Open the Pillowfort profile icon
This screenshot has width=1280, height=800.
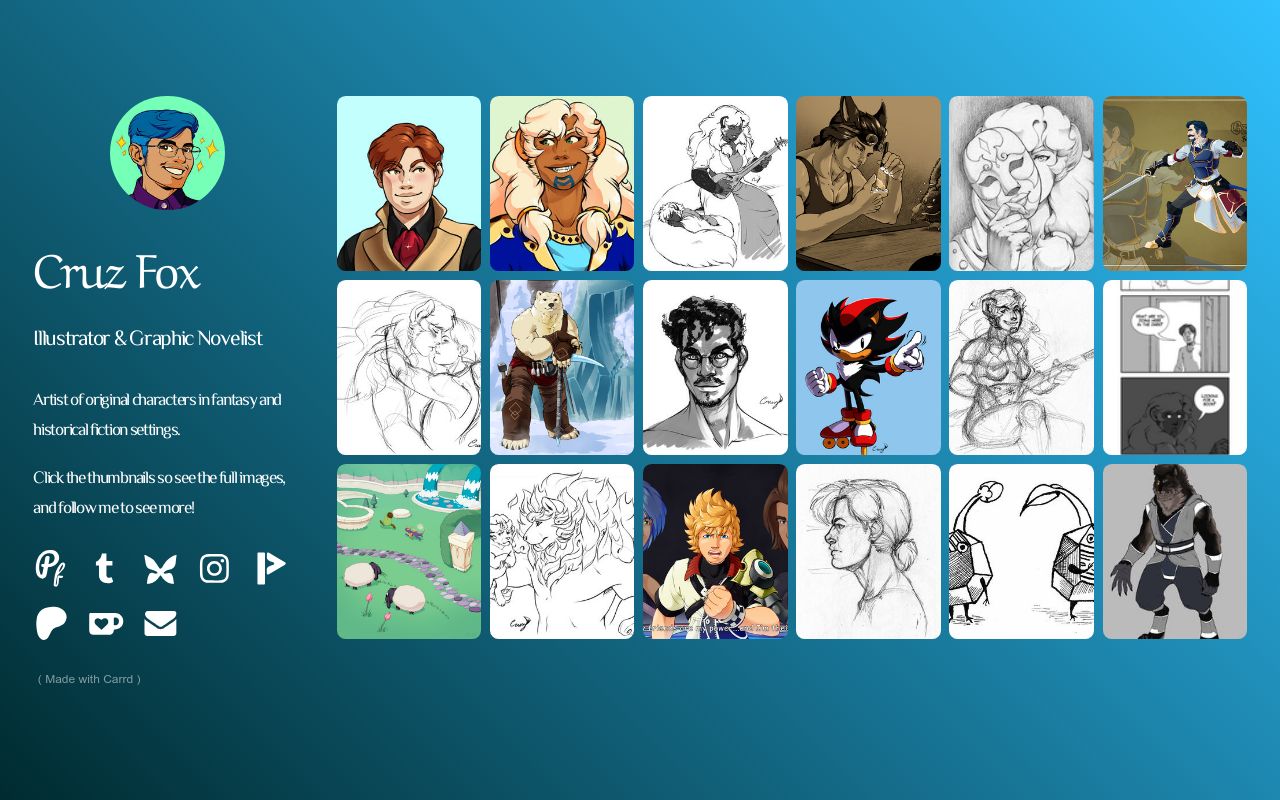pyautogui.click(x=50, y=568)
